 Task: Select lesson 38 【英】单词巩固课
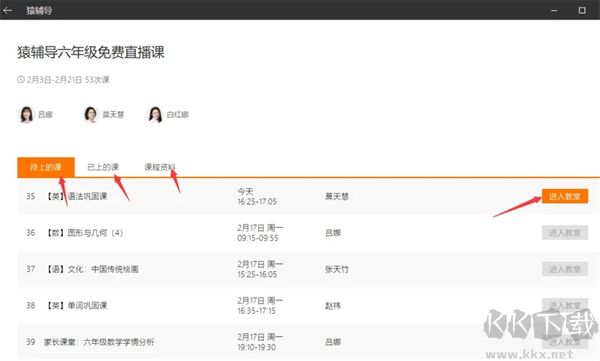[x=77, y=305]
